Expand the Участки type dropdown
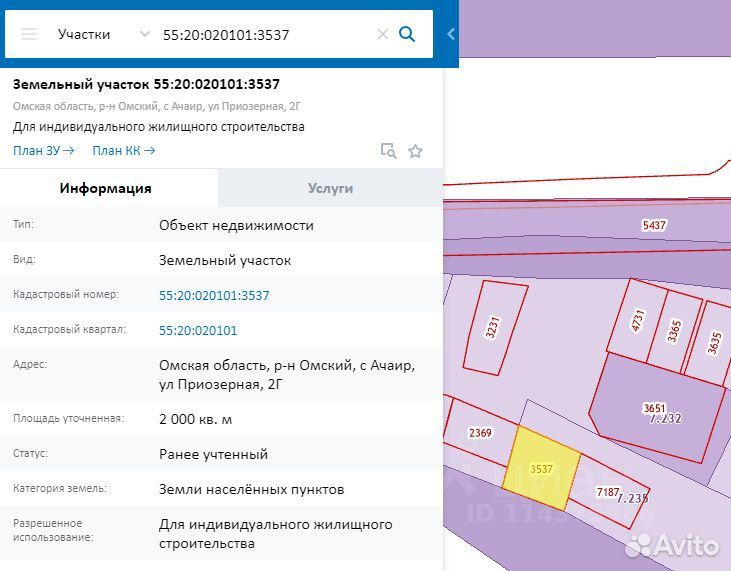This screenshot has height=571, width=731. point(145,34)
